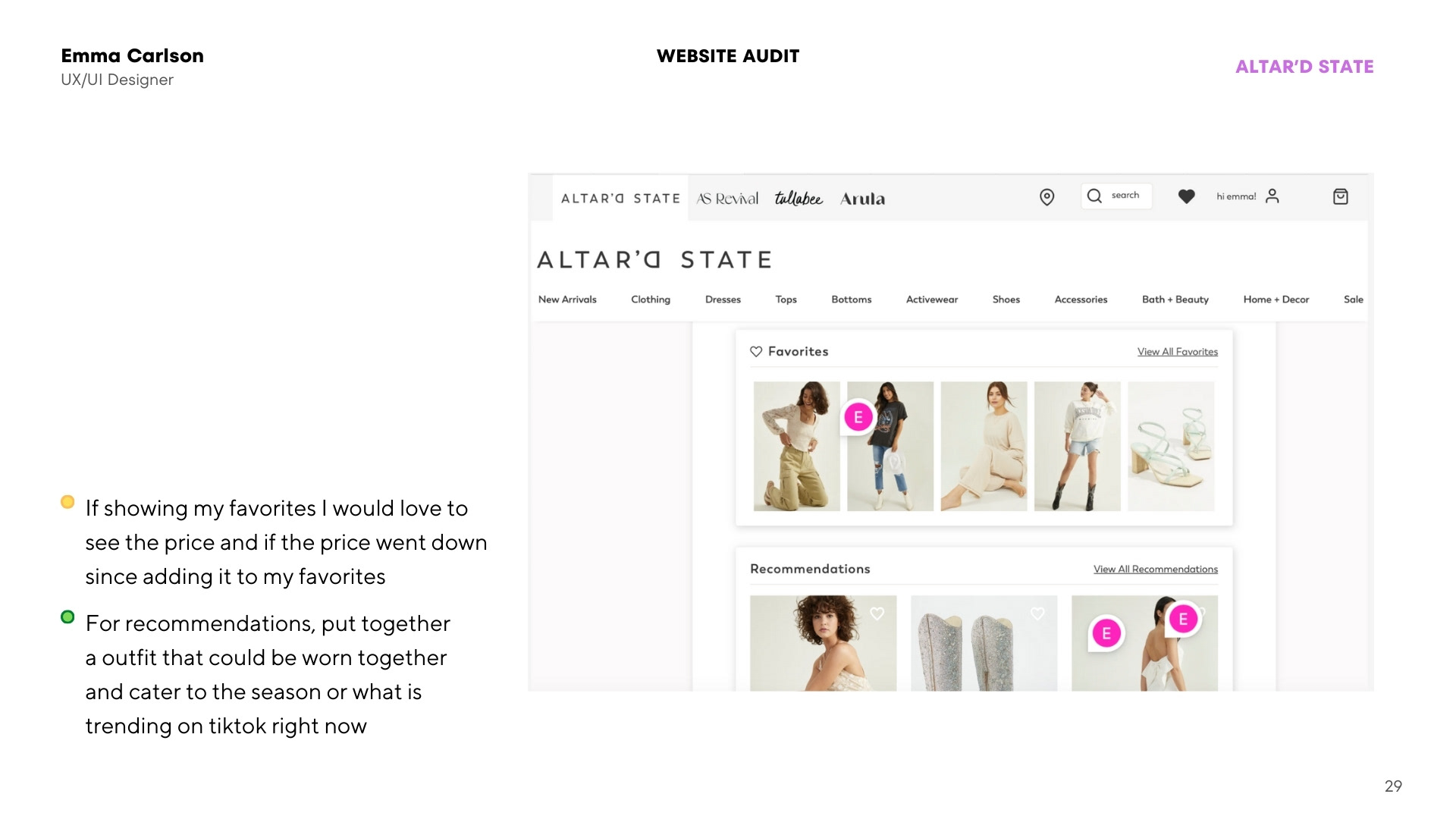Open the store locator pin icon
The image size is (1456, 819).
point(1046,197)
